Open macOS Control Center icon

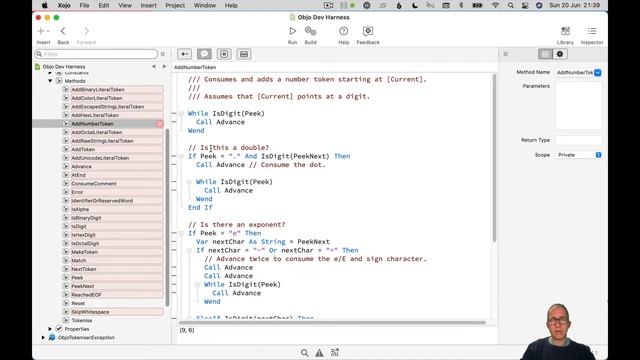(x=525, y=5)
